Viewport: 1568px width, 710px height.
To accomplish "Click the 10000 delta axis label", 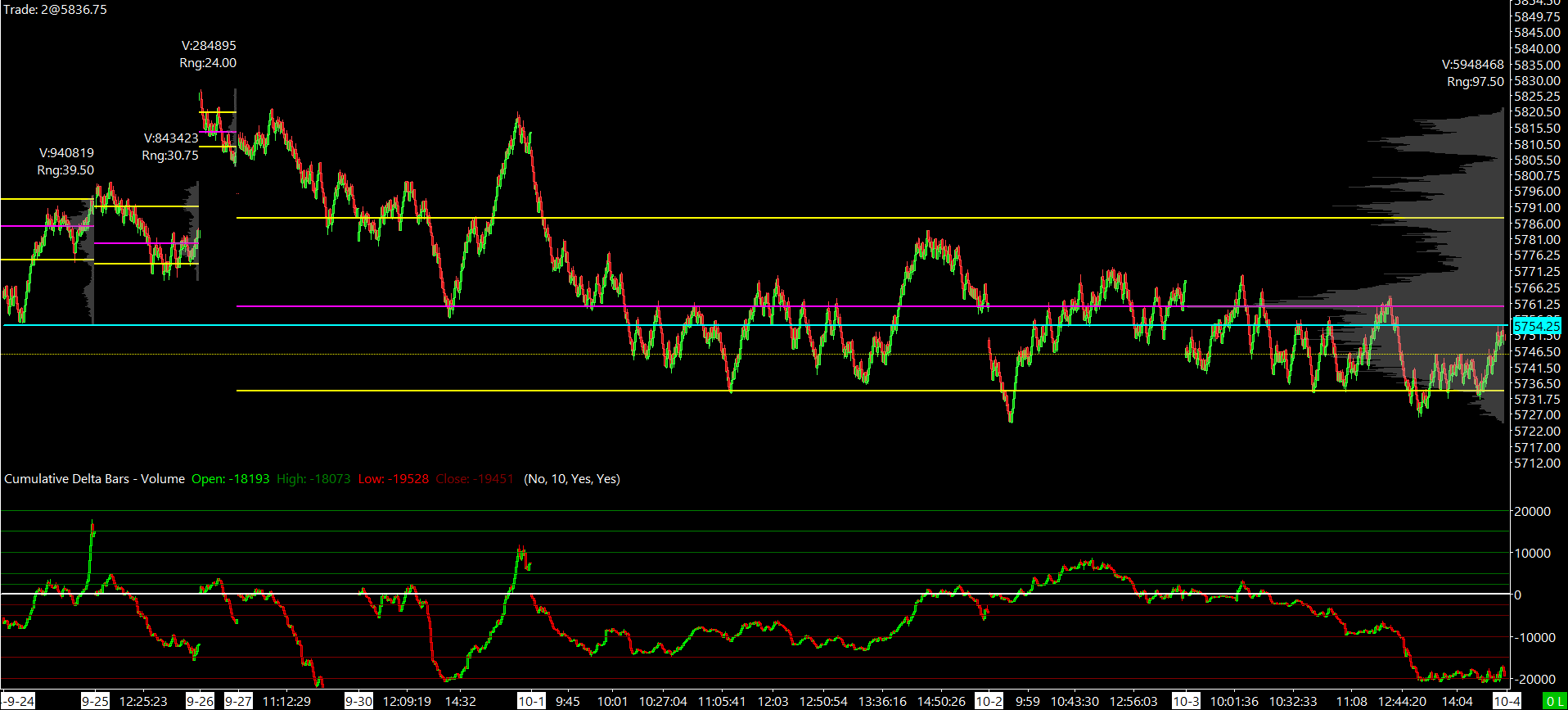I will pyautogui.click(x=1533, y=554).
